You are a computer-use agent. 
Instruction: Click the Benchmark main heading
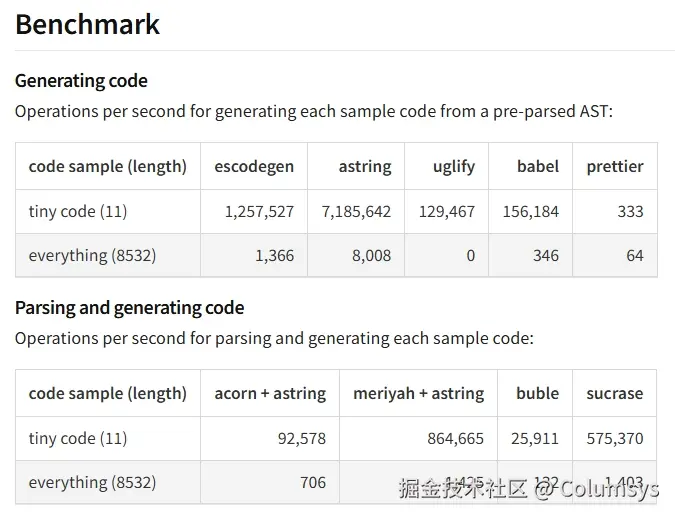[x=88, y=25]
